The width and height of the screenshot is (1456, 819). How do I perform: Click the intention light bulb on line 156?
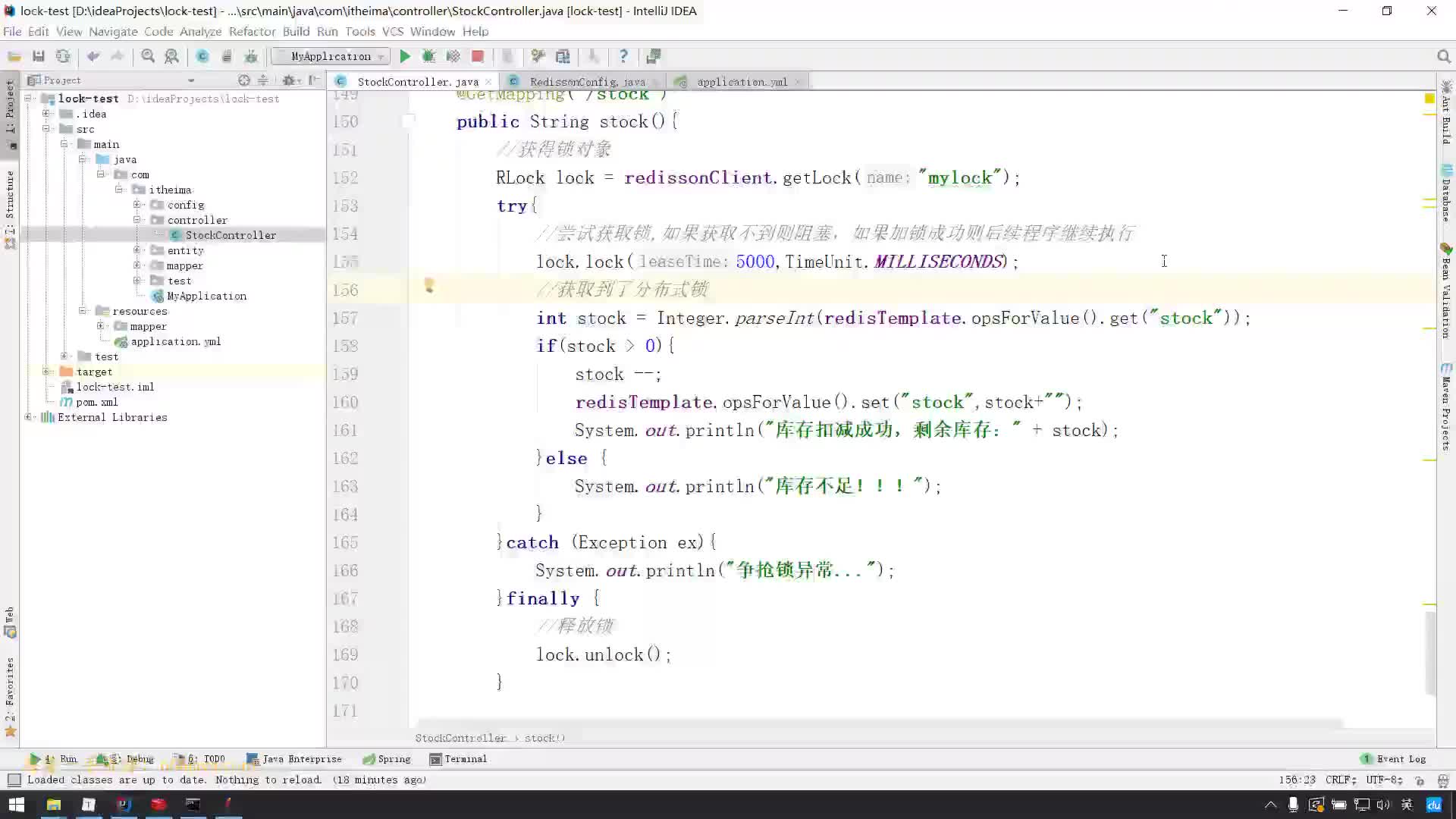(429, 286)
